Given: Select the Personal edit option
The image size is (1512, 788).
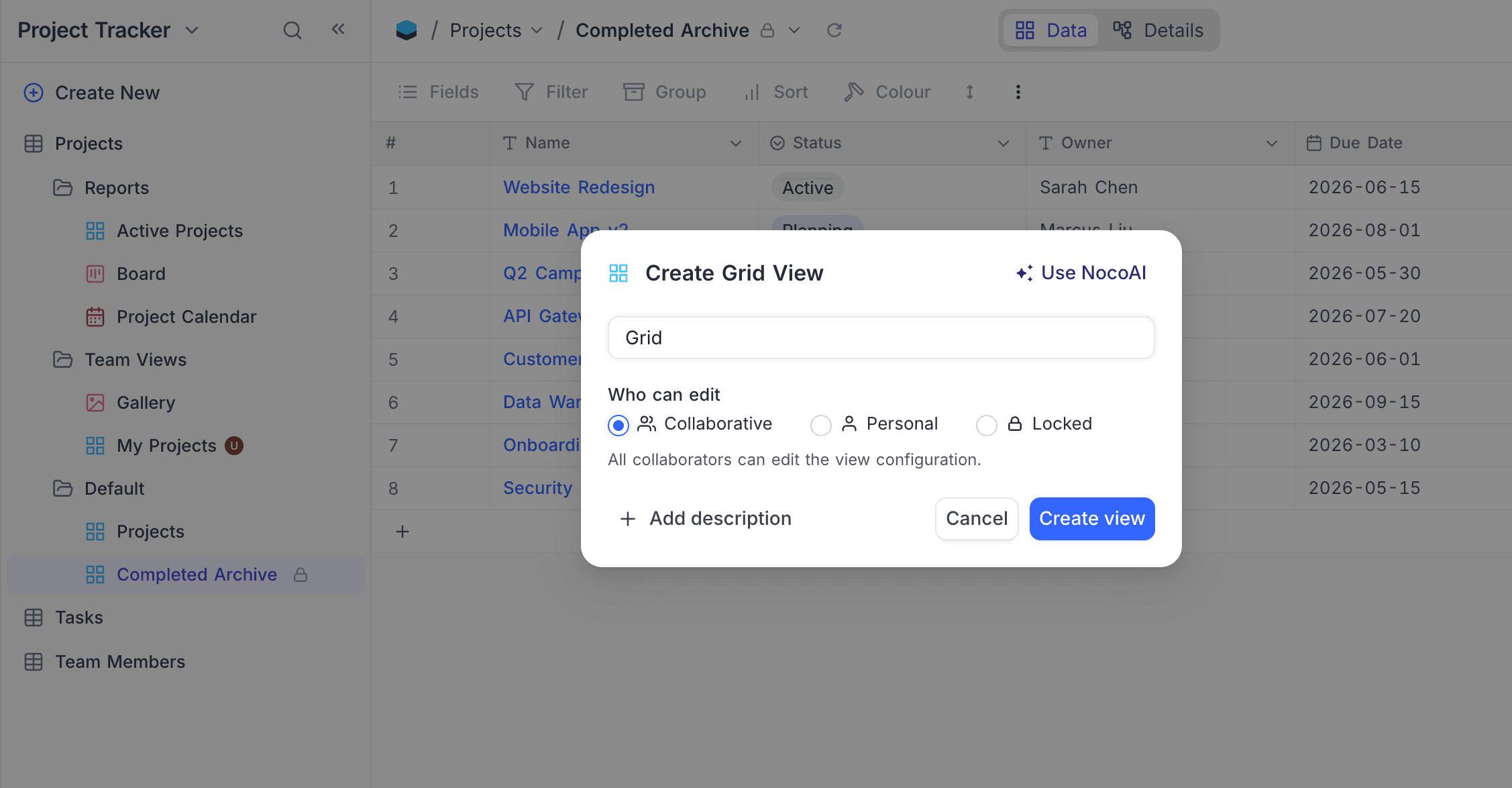Looking at the screenshot, I should coord(821,425).
